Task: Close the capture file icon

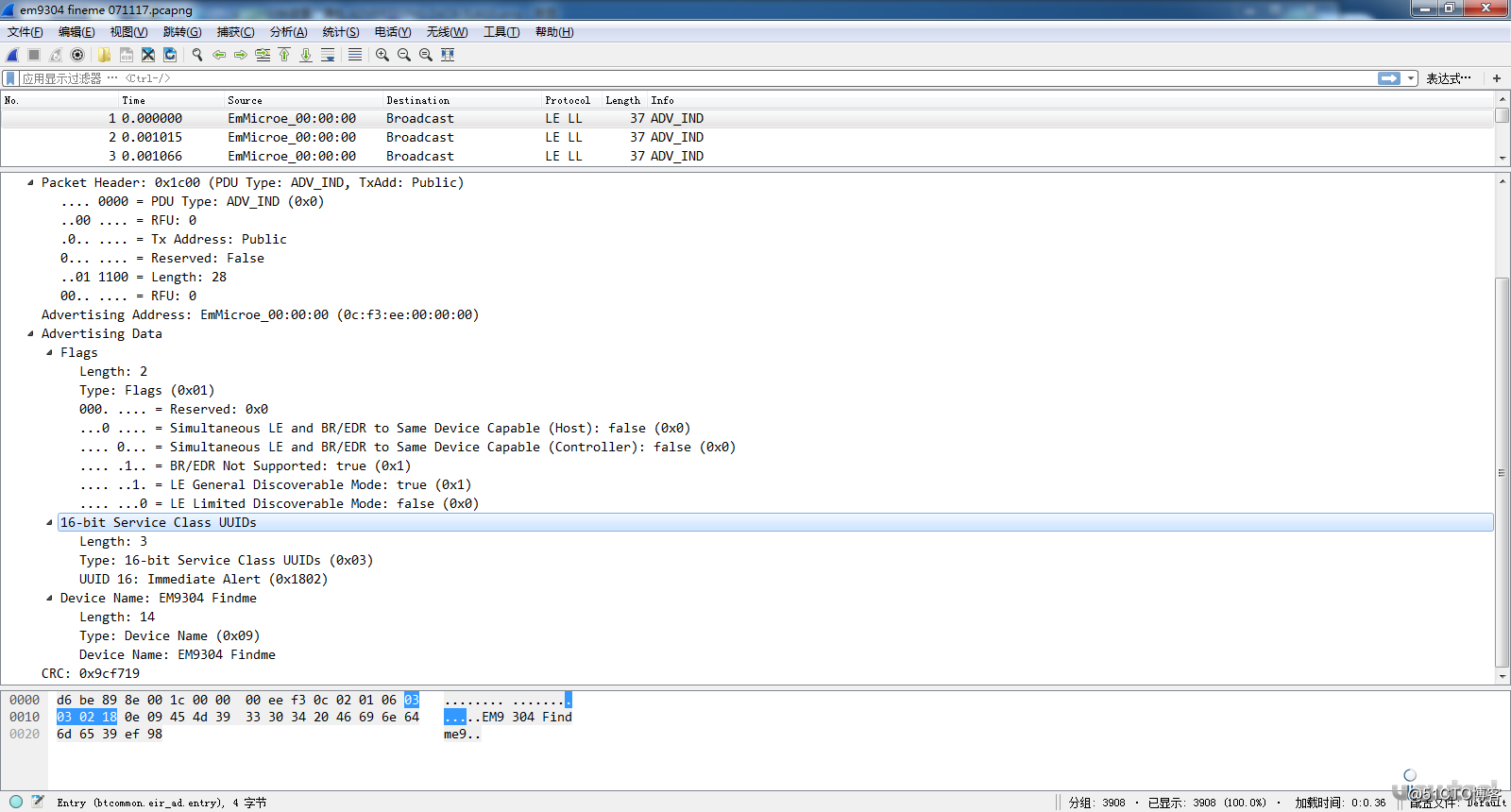Action: [148, 55]
